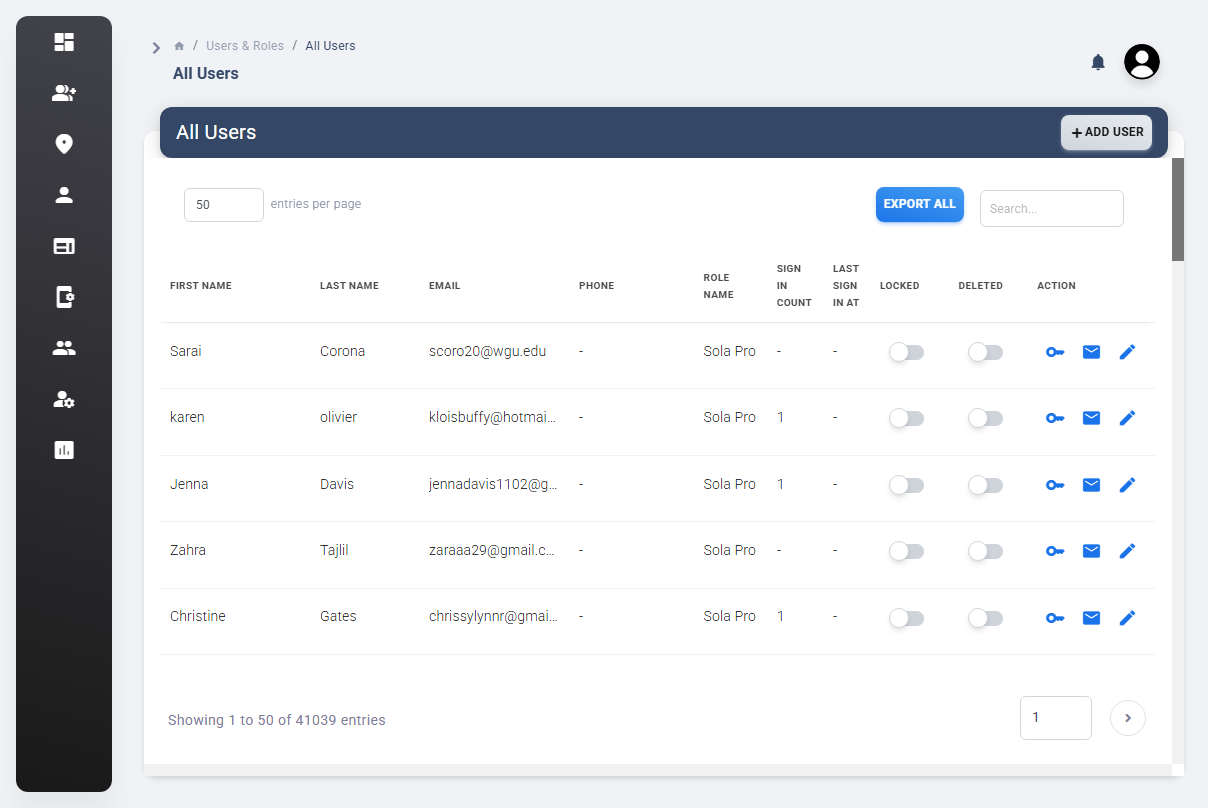Sort by PHONE column header

(597, 286)
